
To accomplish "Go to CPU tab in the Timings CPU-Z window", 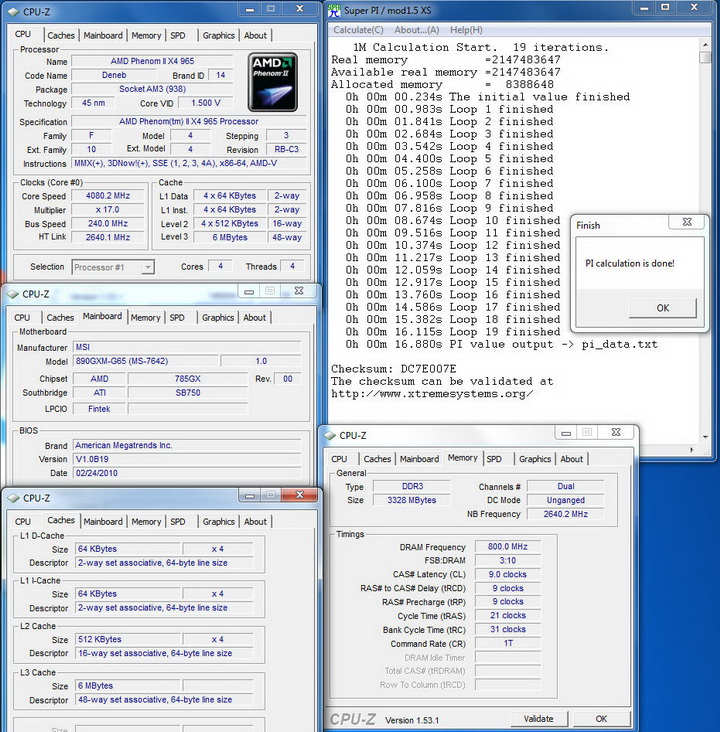I will point(339,459).
